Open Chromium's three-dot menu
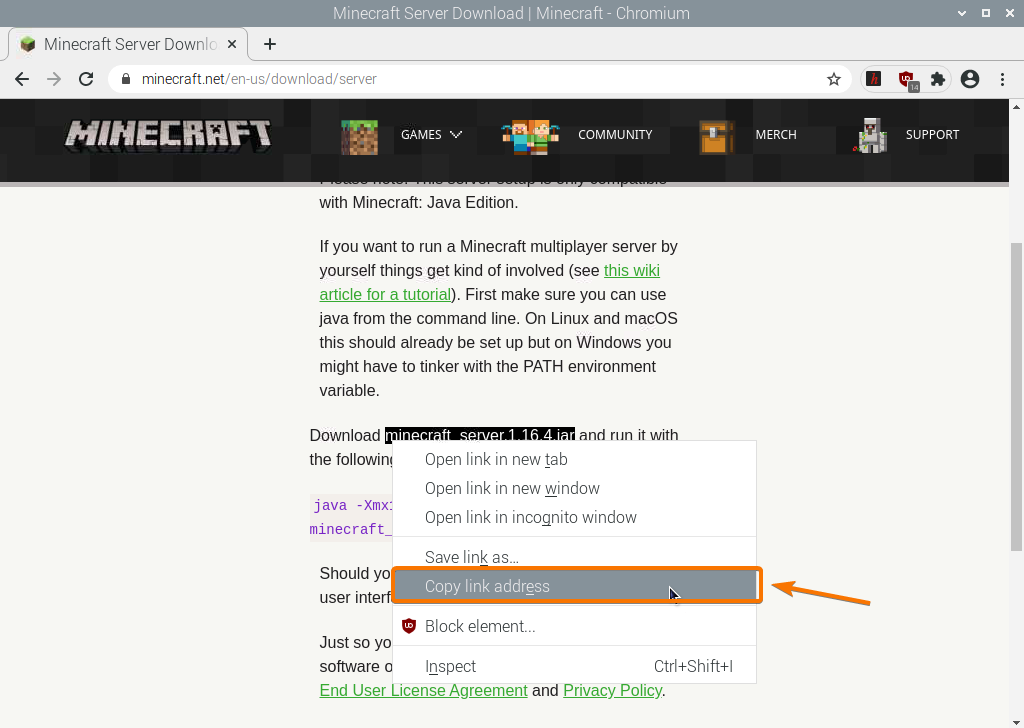This screenshot has width=1024, height=728. click(1002, 79)
